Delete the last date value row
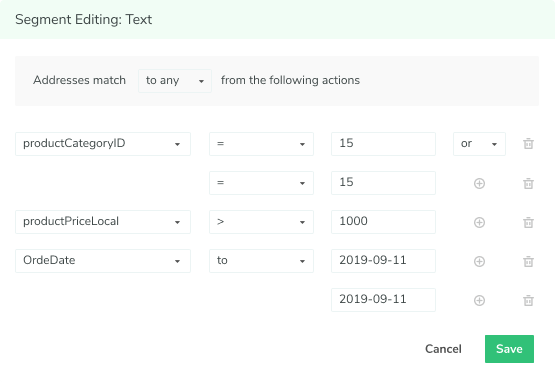This screenshot has width=555, height=382. click(528, 300)
